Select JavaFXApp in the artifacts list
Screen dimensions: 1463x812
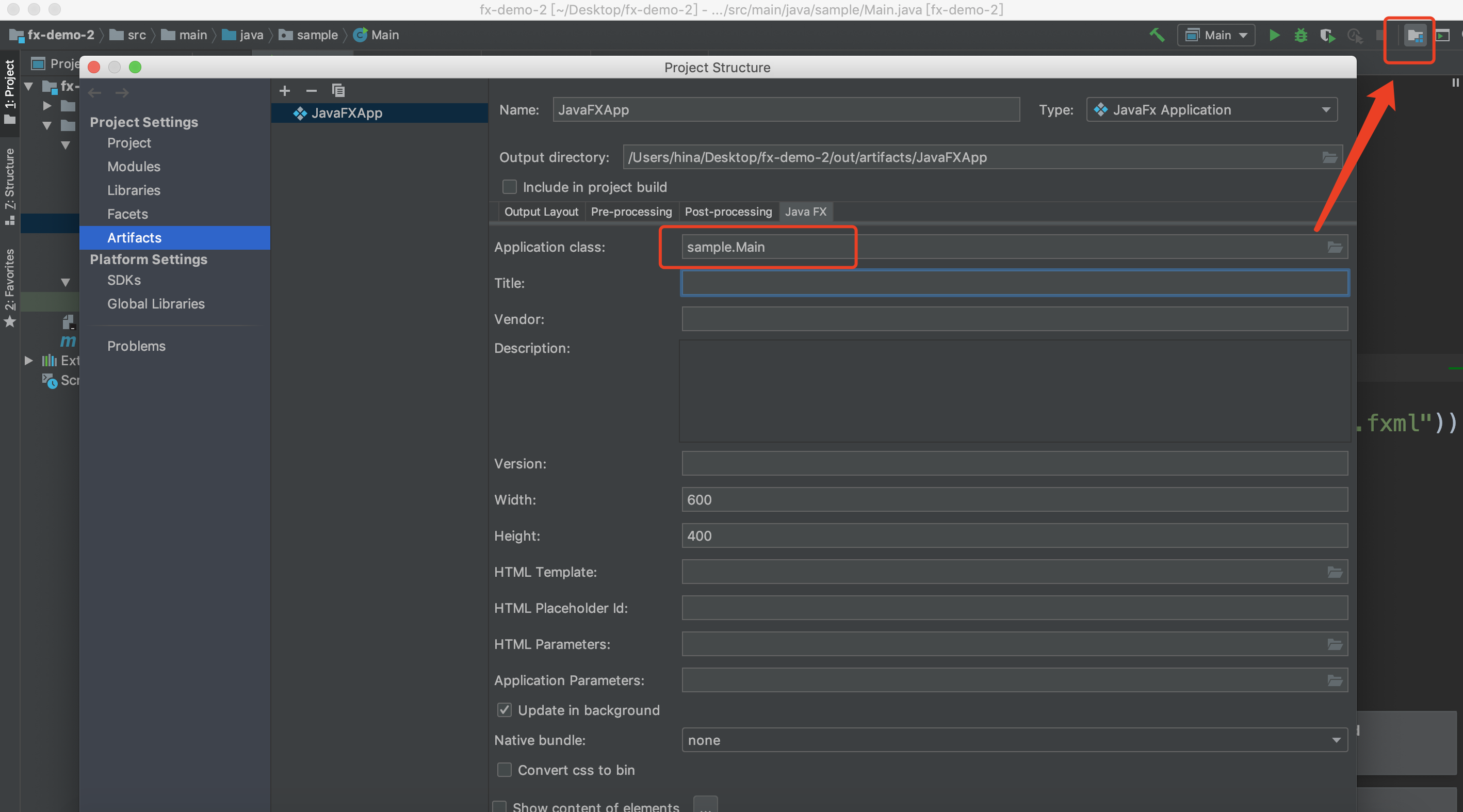click(379, 113)
